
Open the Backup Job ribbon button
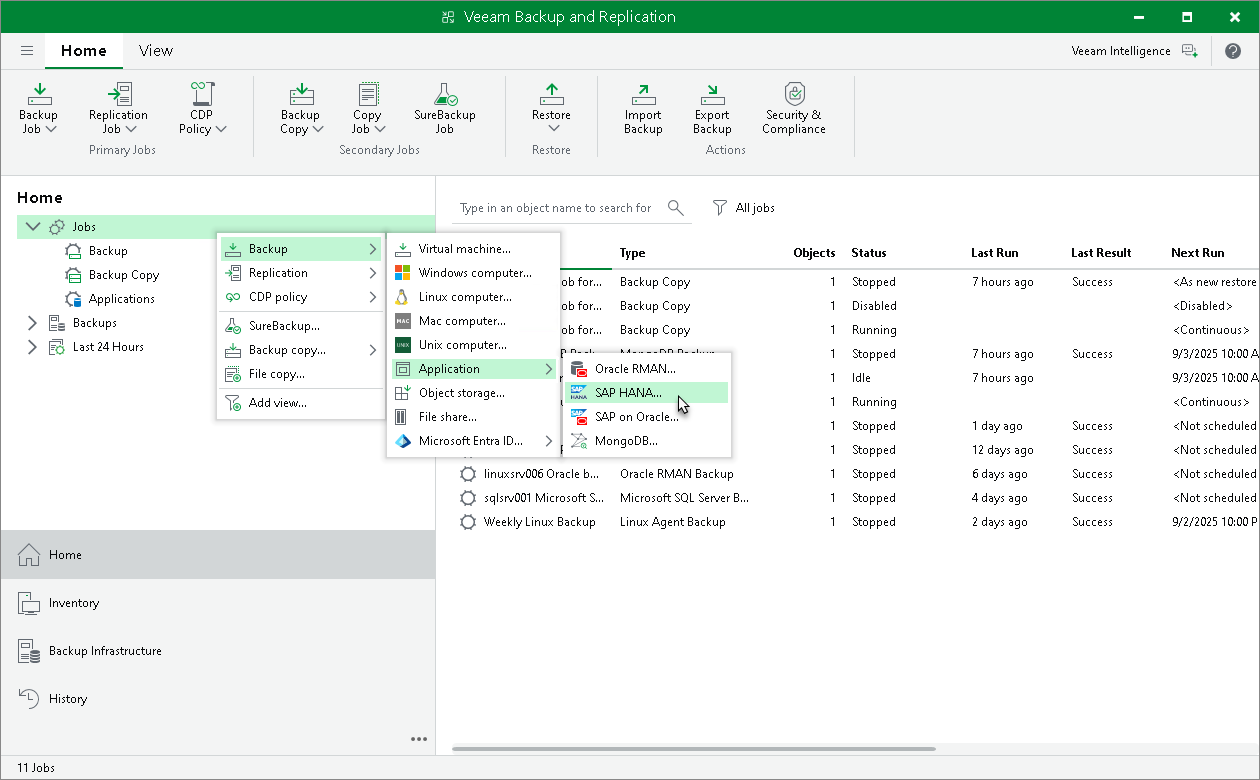click(x=39, y=108)
